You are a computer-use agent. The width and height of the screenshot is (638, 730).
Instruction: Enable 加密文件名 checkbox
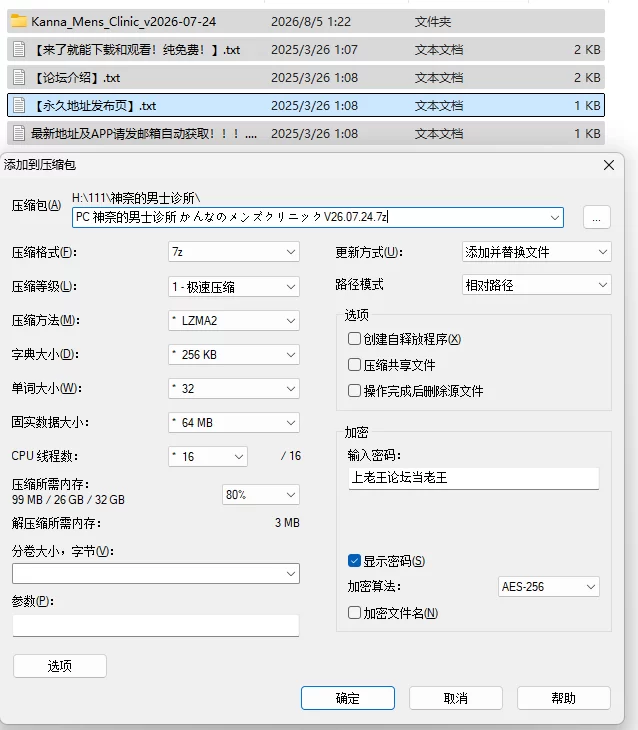click(x=354, y=613)
